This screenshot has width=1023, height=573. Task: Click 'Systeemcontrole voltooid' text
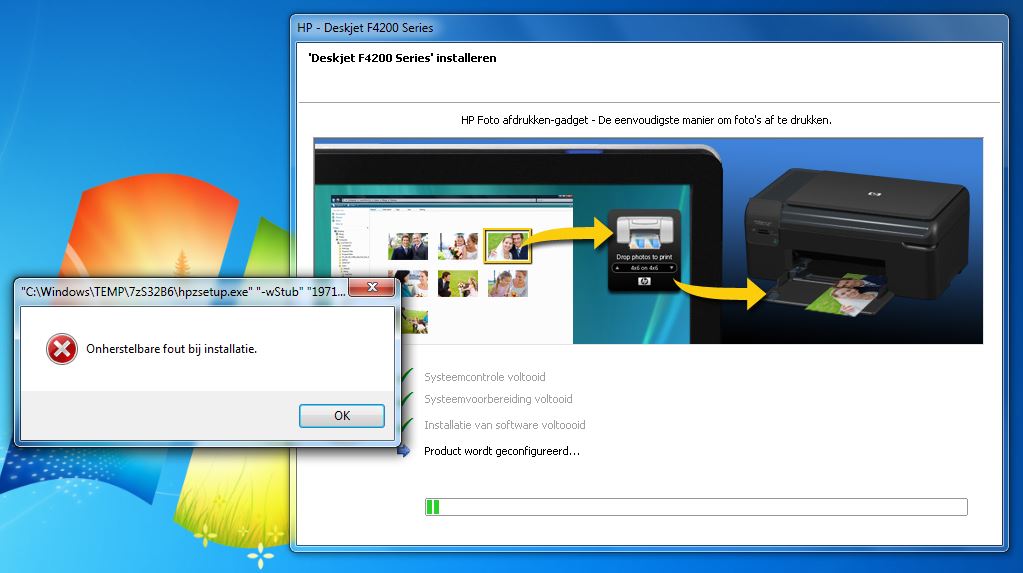pyautogui.click(x=484, y=377)
